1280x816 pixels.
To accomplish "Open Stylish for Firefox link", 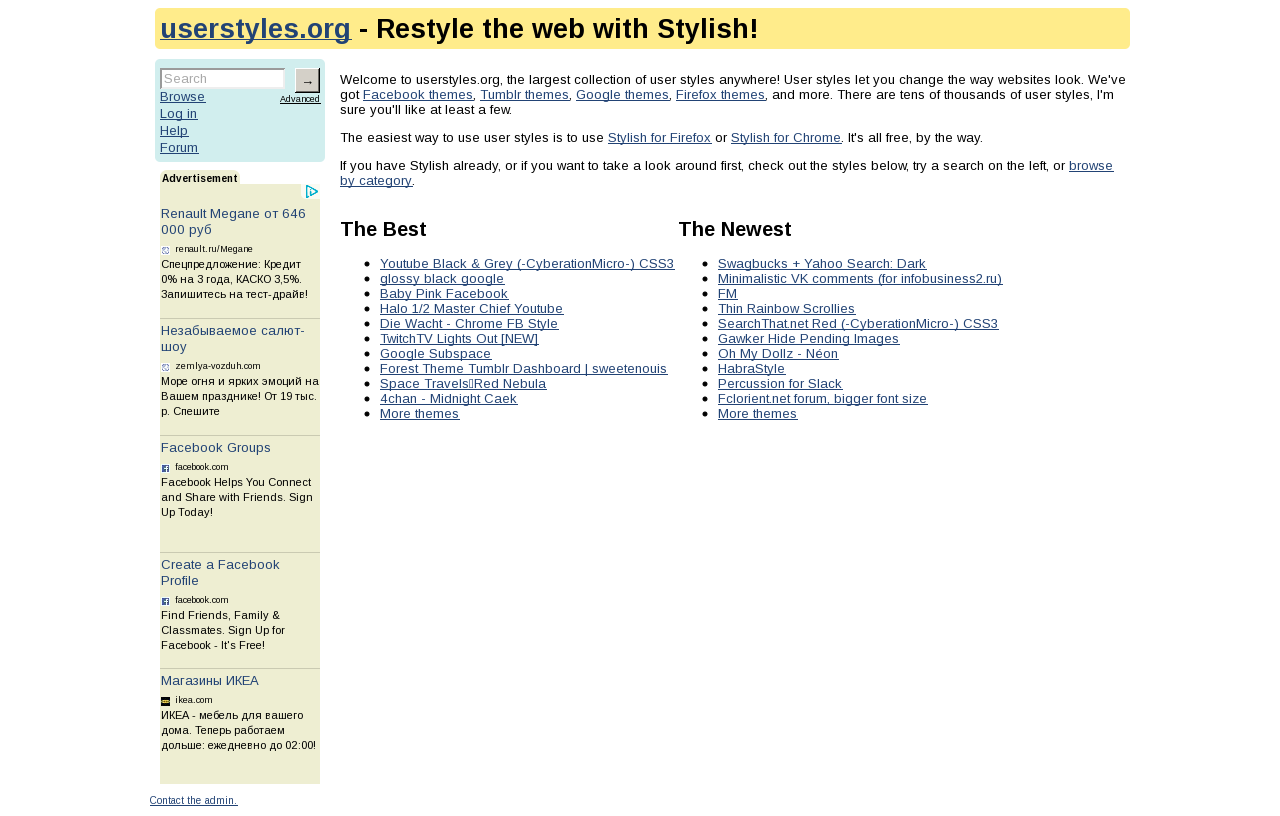I will [659, 138].
